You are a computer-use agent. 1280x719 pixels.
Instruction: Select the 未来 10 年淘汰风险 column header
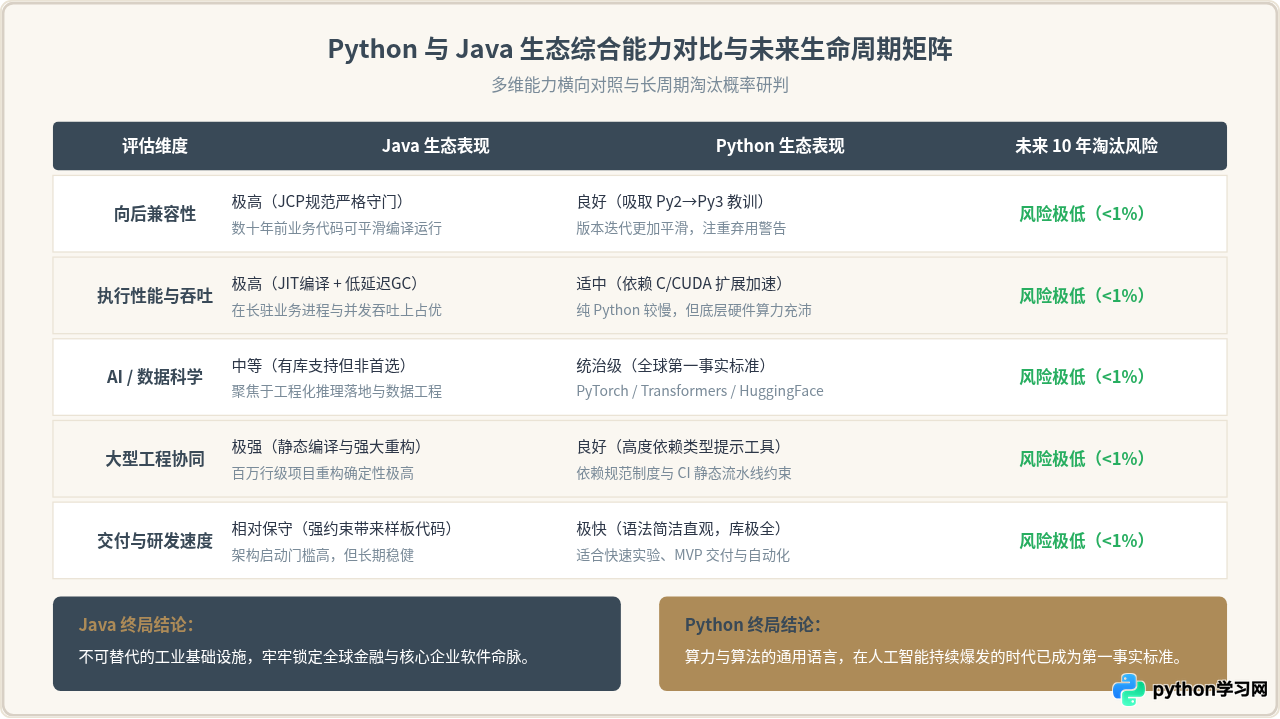click(x=1086, y=146)
